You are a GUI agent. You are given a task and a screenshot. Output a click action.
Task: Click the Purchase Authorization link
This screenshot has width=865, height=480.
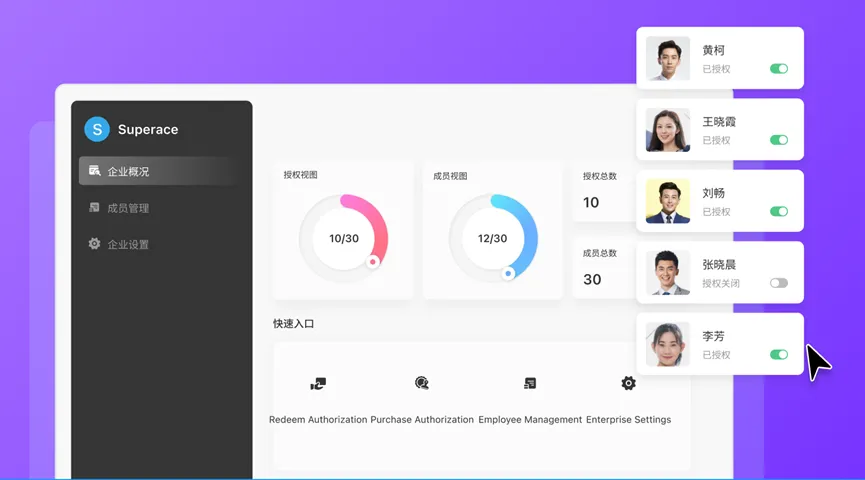(422, 419)
